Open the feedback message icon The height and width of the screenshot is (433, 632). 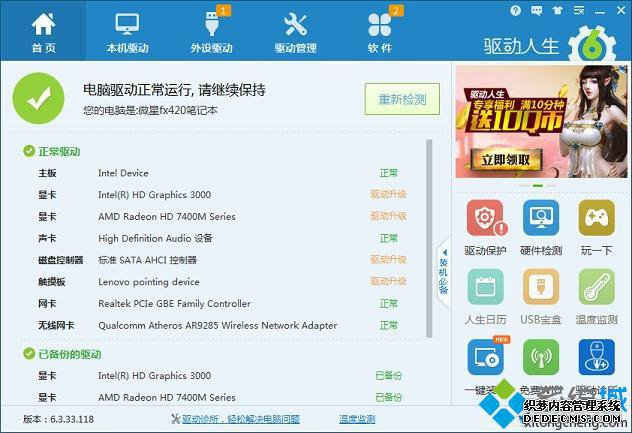point(536,11)
